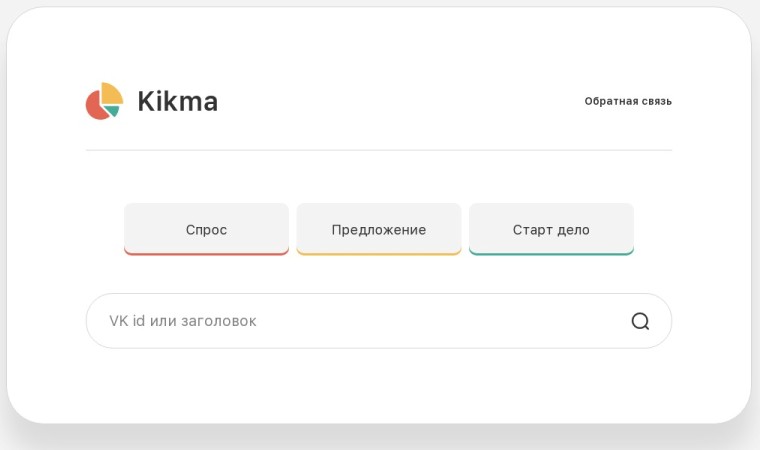Viewport: 760px width, 450px height.
Task: Click the word связь in the header link
Action: point(657,101)
